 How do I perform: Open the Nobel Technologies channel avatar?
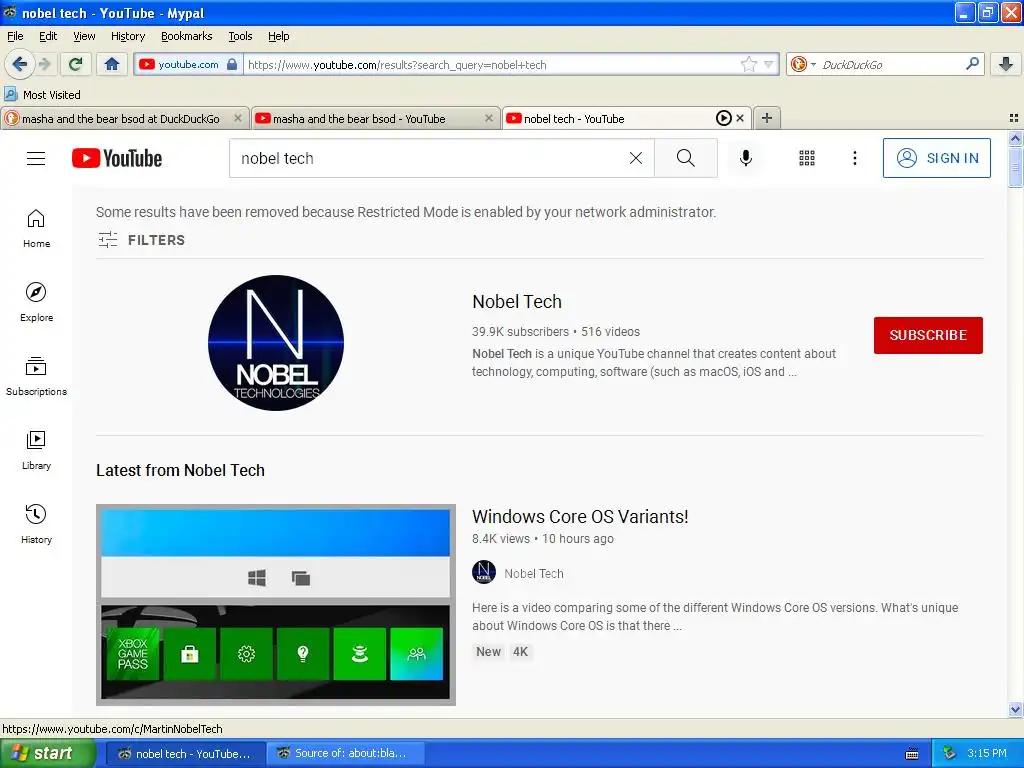[276, 343]
